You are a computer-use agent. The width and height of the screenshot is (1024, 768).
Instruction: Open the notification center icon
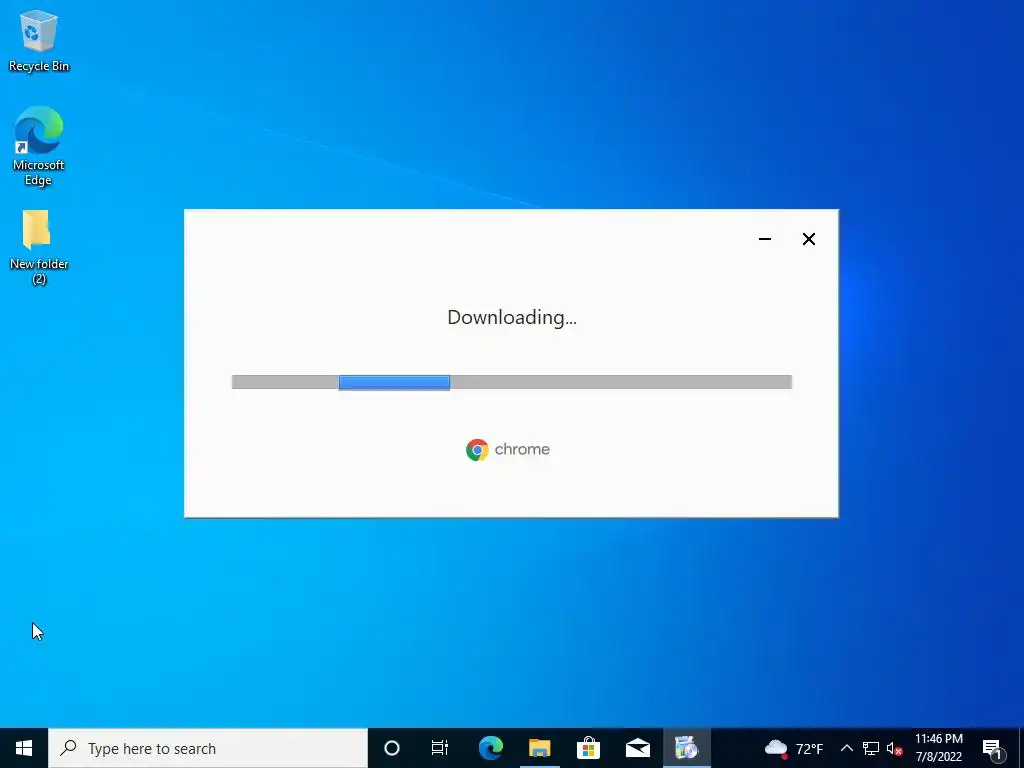[x=993, y=748]
